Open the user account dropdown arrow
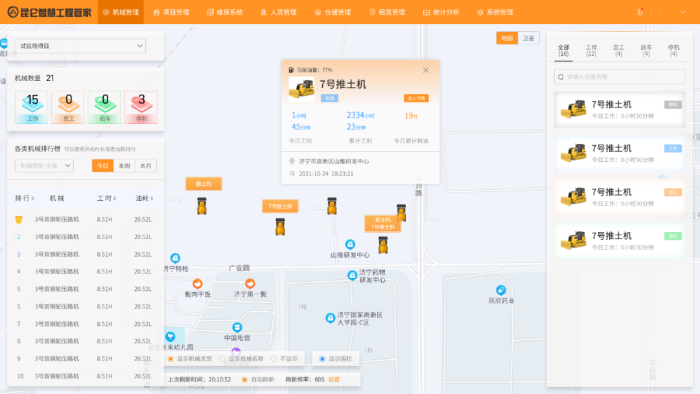 683,12
